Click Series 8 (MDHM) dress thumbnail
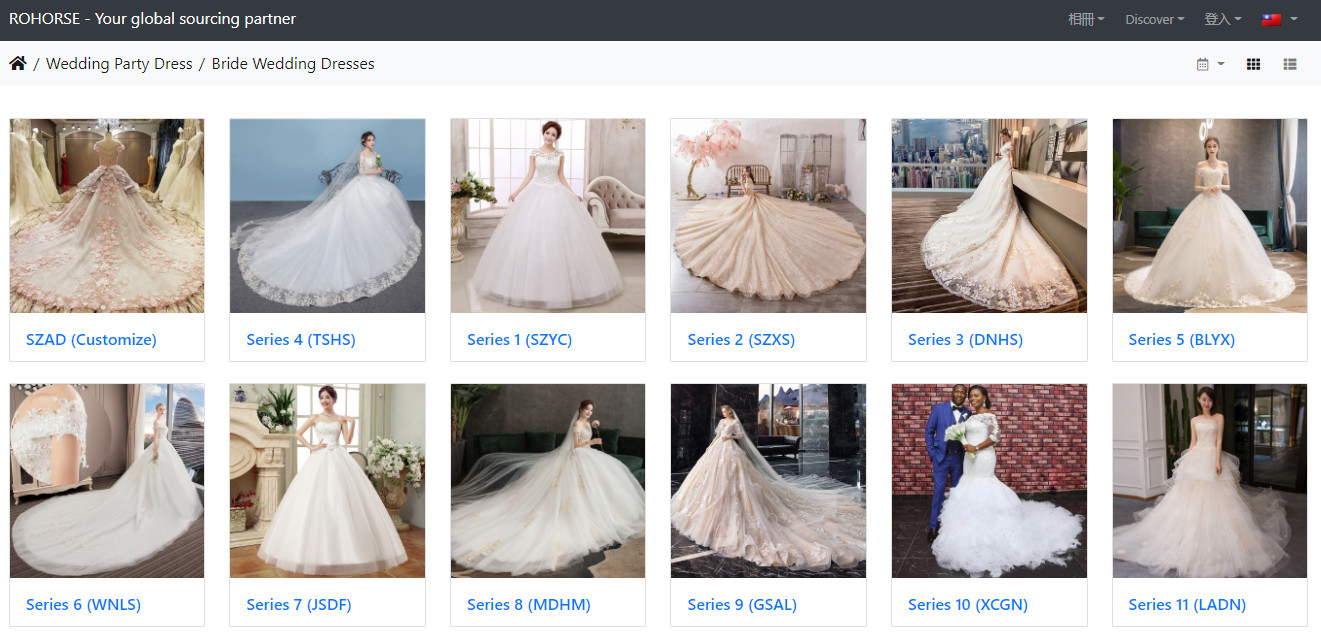 point(547,481)
